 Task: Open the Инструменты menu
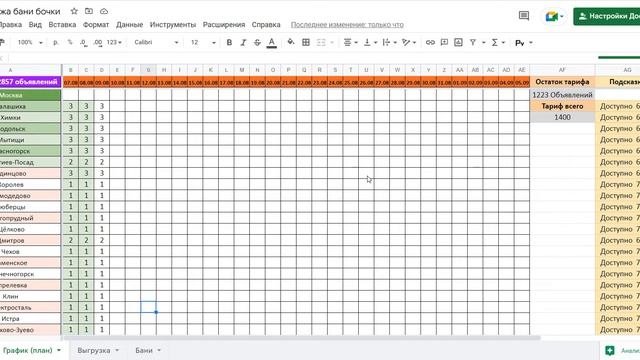pos(173,24)
